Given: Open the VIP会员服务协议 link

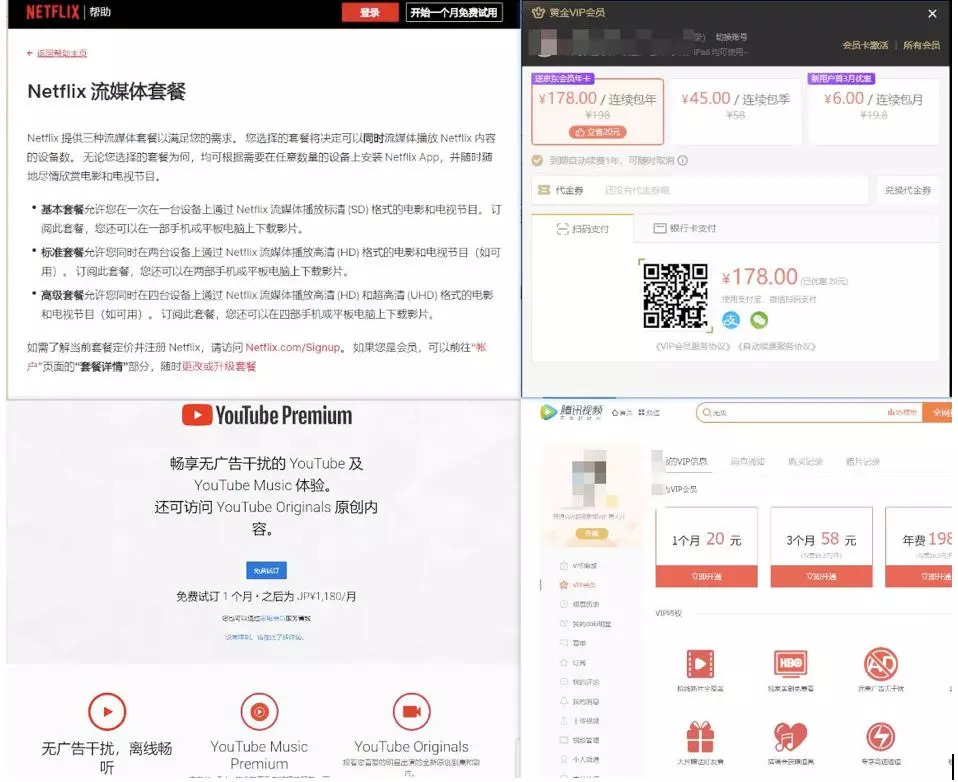Looking at the screenshot, I should [x=693, y=346].
